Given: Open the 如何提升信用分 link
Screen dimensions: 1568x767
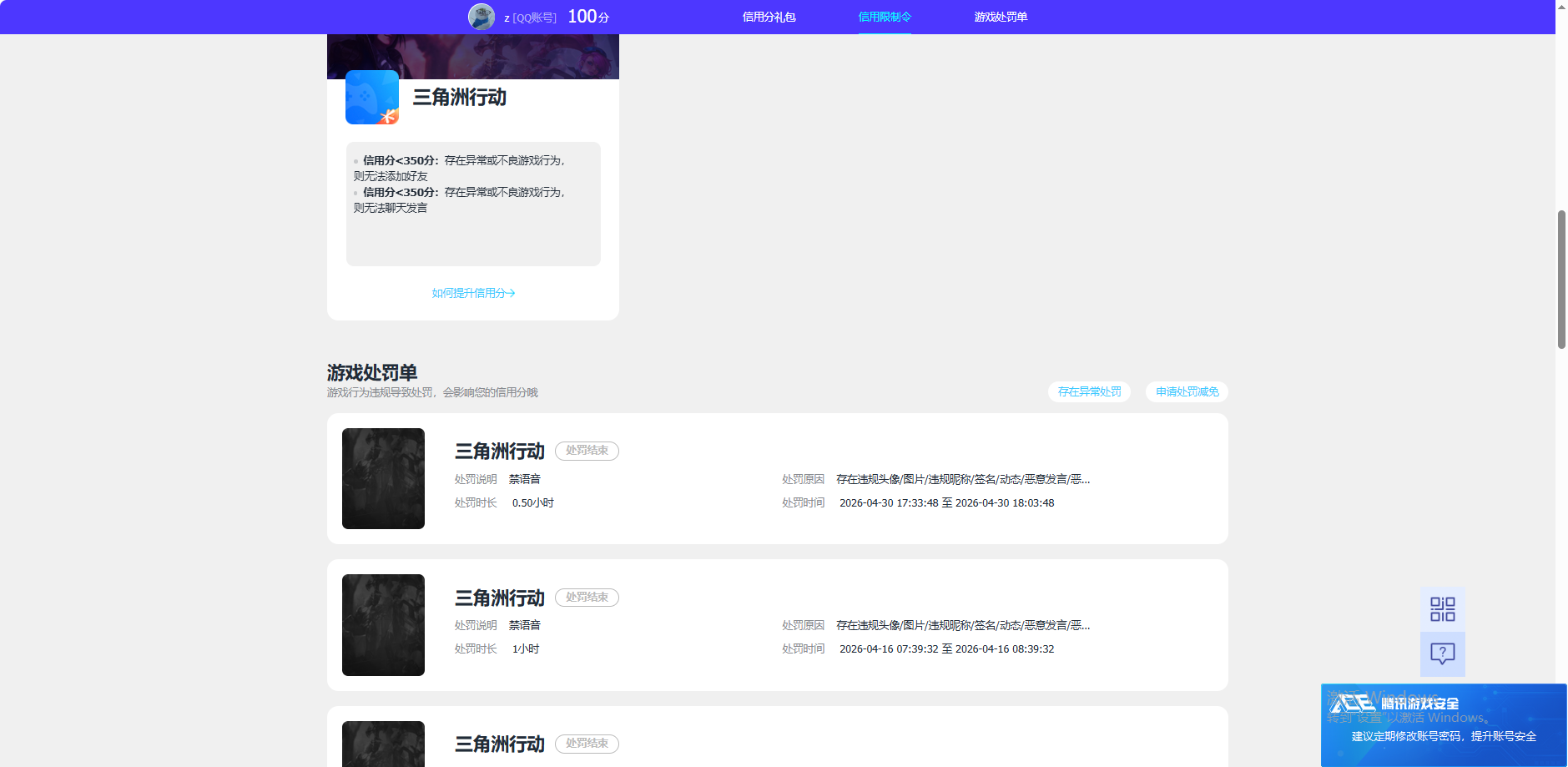Looking at the screenshot, I should [473, 293].
